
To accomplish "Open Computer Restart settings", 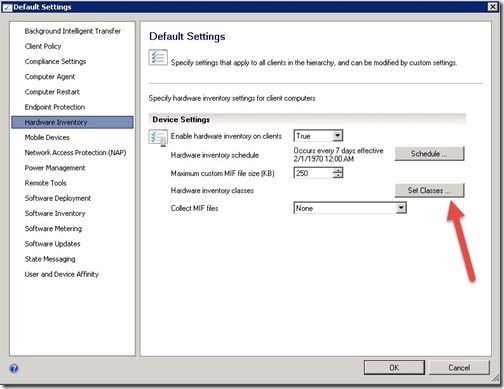I will 52,92.
